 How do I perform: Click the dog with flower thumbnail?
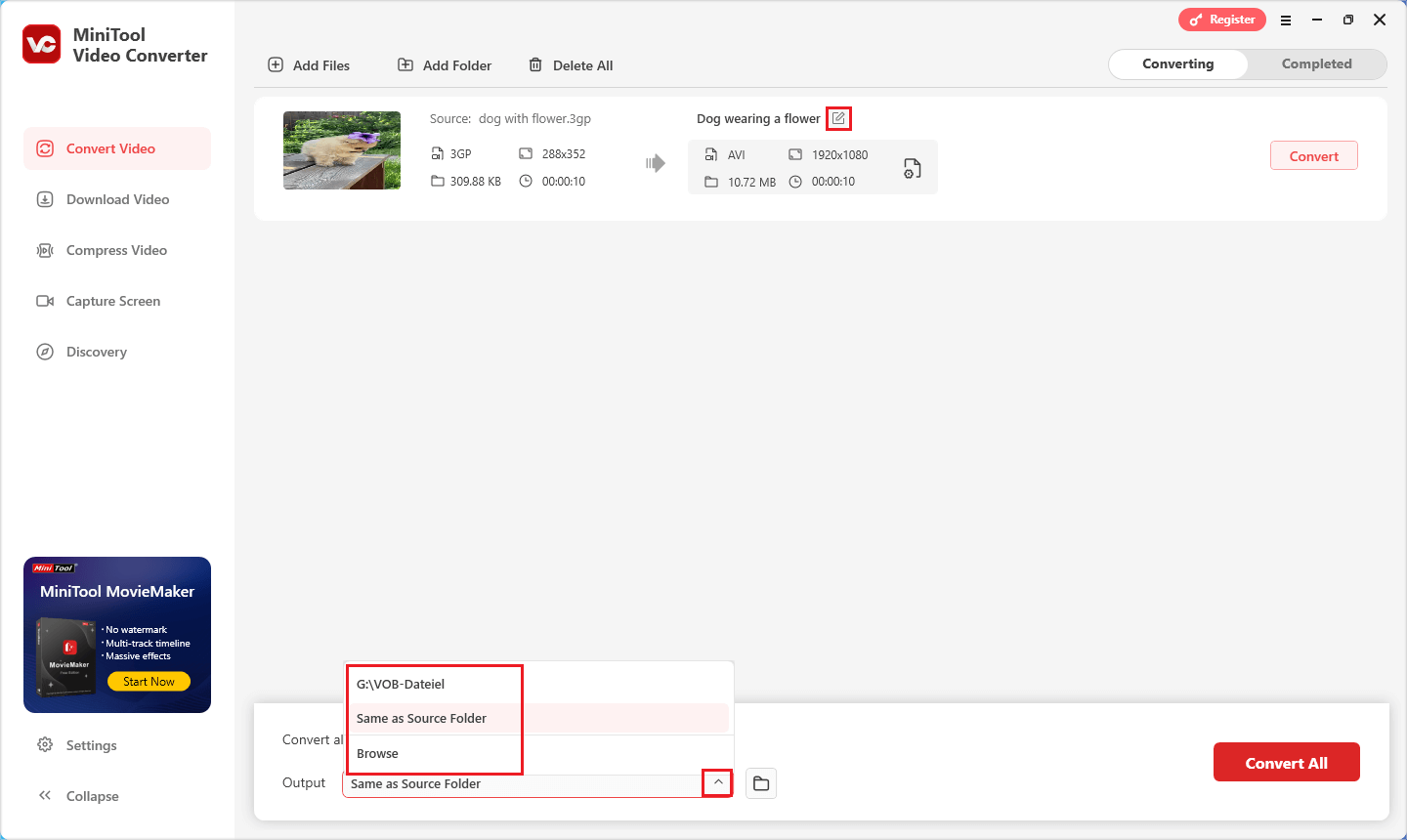[x=342, y=150]
